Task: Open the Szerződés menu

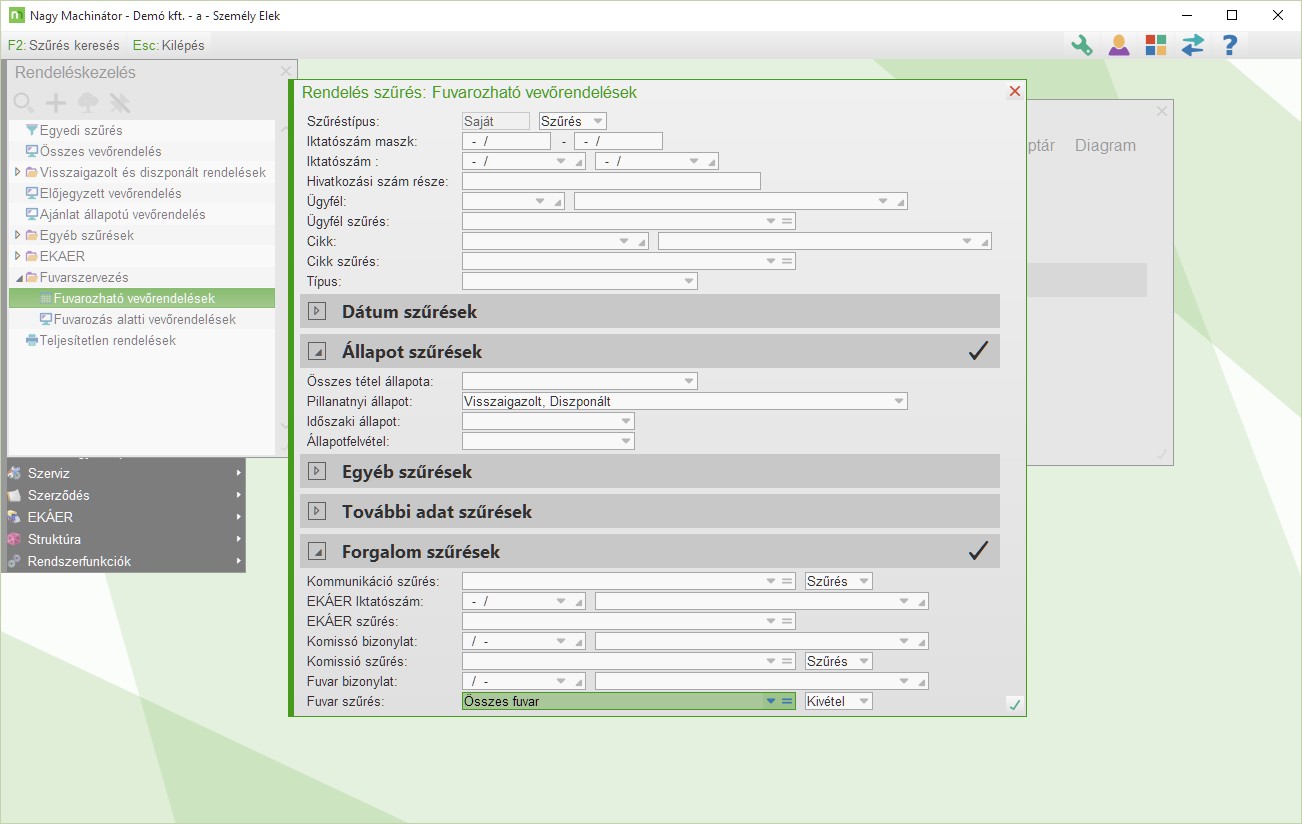Action: coord(125,495)
